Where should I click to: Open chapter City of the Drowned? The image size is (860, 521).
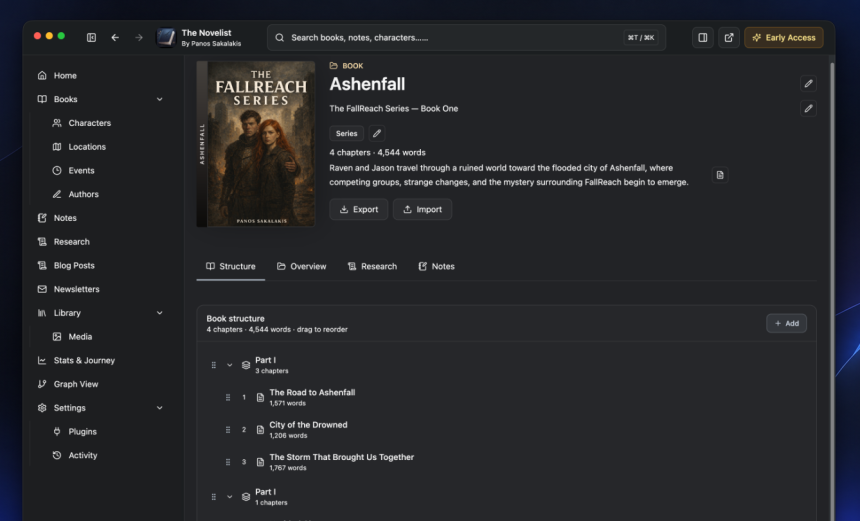[x=308, y=425]
